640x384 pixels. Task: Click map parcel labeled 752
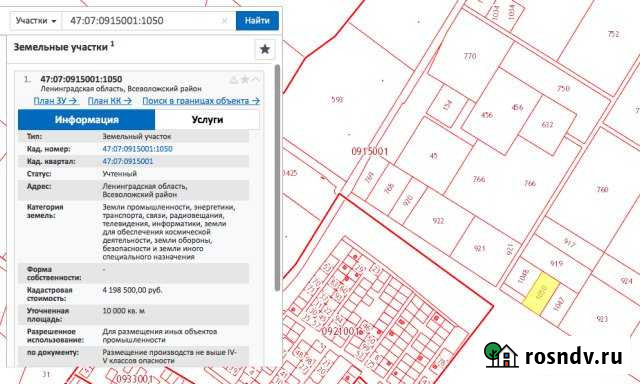614,34
